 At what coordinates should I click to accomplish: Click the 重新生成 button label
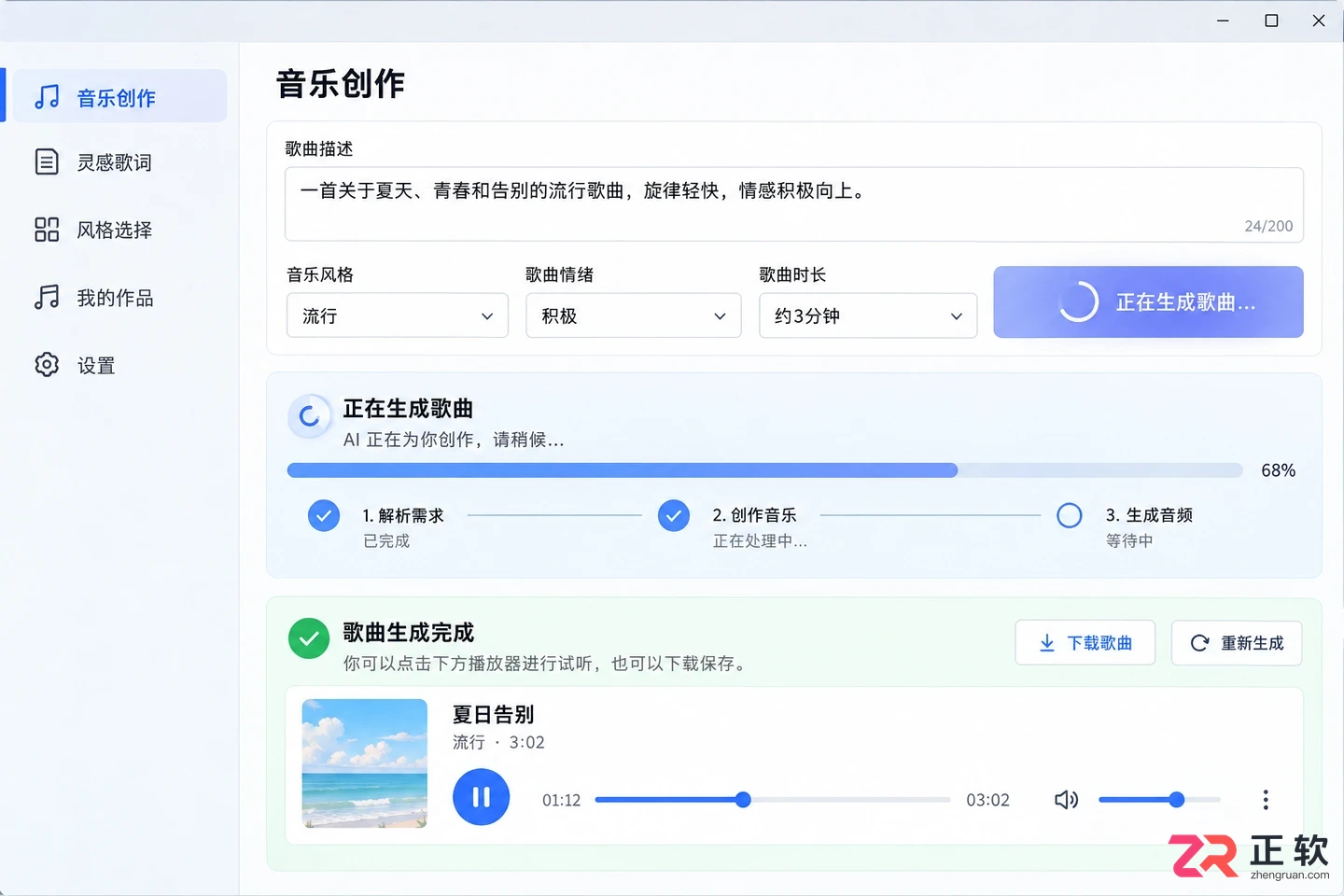1253,643
